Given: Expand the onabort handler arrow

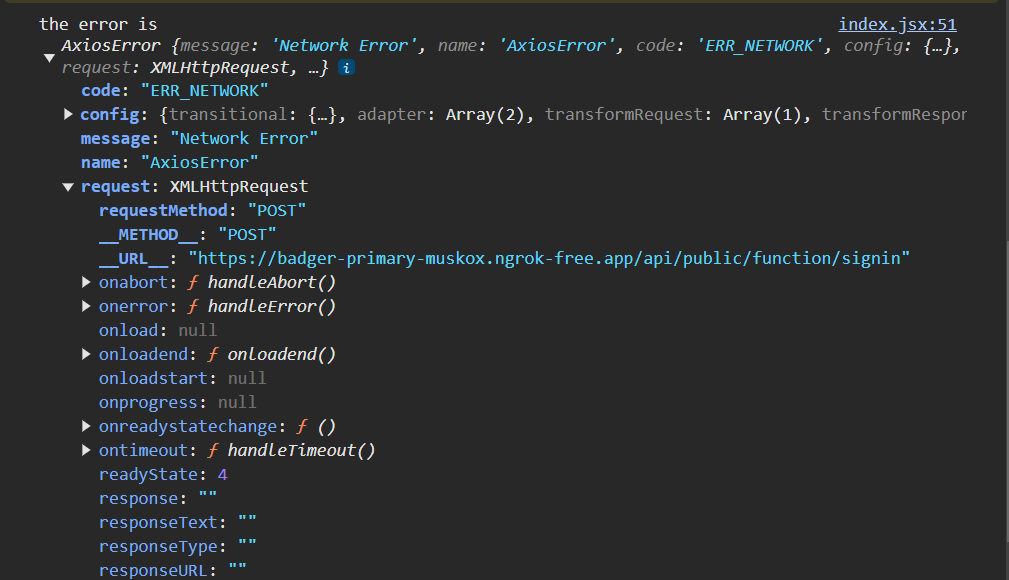Looking at the screenshot, I should coord(87,283).
